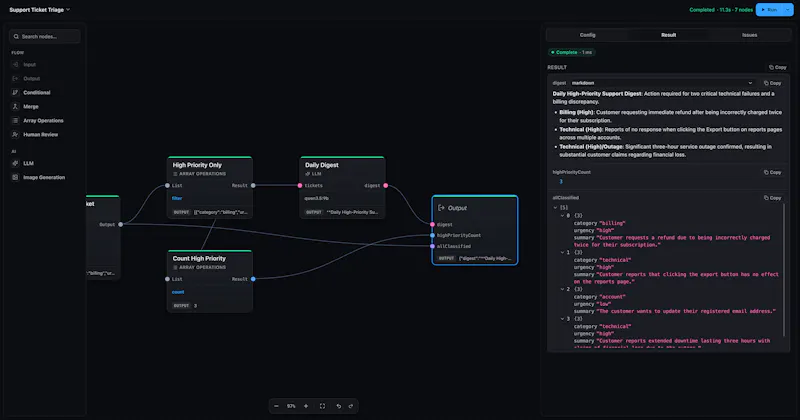The width and height of the screenshot is (800, 420).
Task: Click the Daily Digest OUTPUT preview text
Action: pyautogui.click(x=352, y=212)
